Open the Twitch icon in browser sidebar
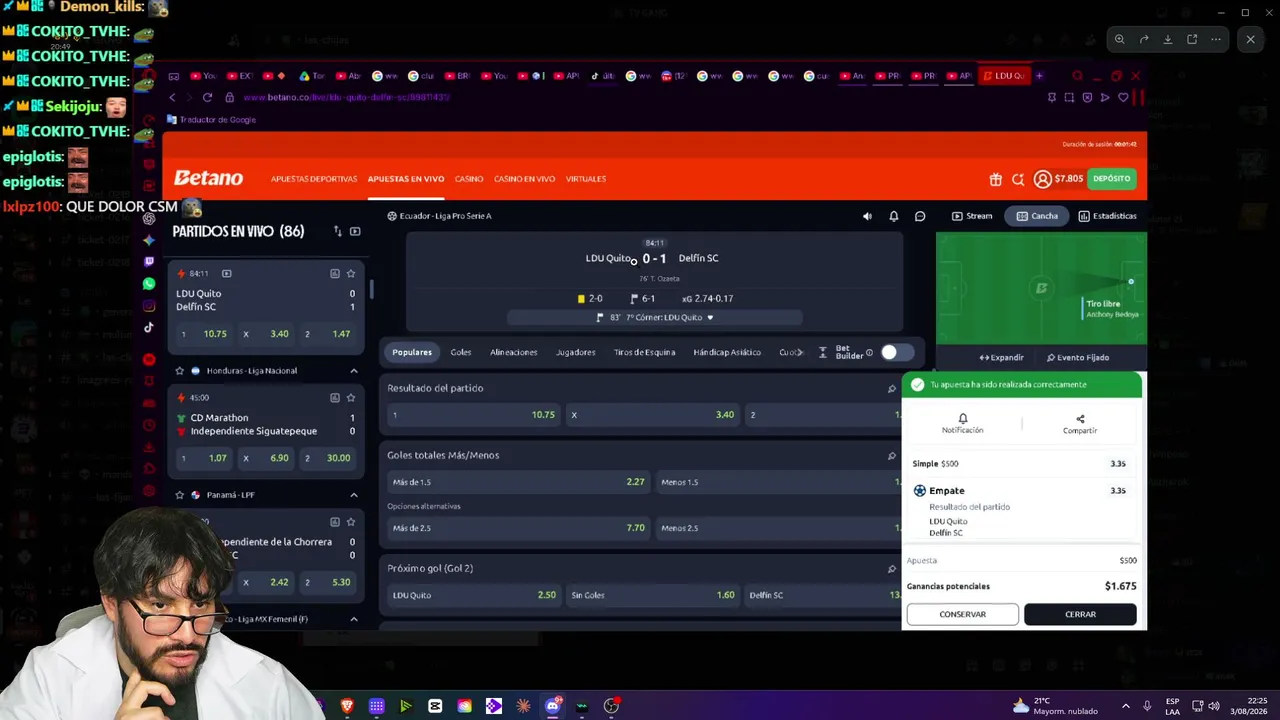The height and width of the screenshot is (720, 1280). tap(149, 262)
